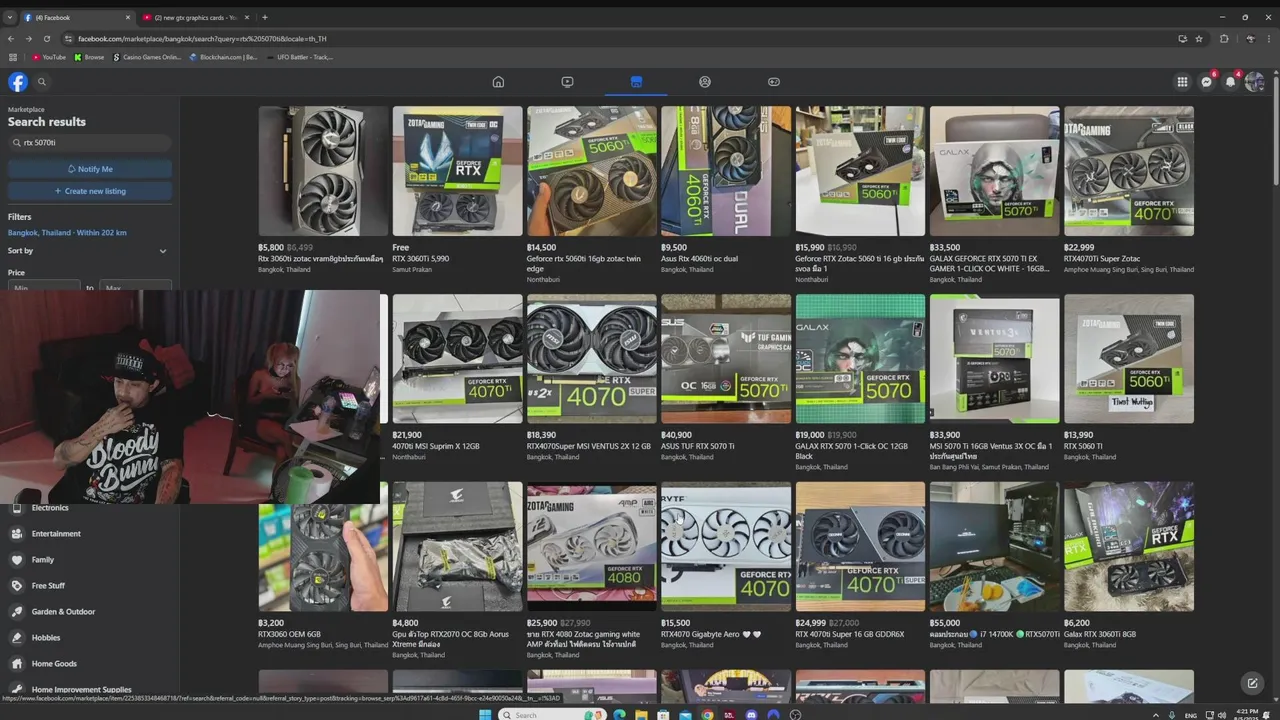Click the ฿40,900 price text
Image resolution: width=1280 pixels, height=720 pixels.
click(677, 435)
